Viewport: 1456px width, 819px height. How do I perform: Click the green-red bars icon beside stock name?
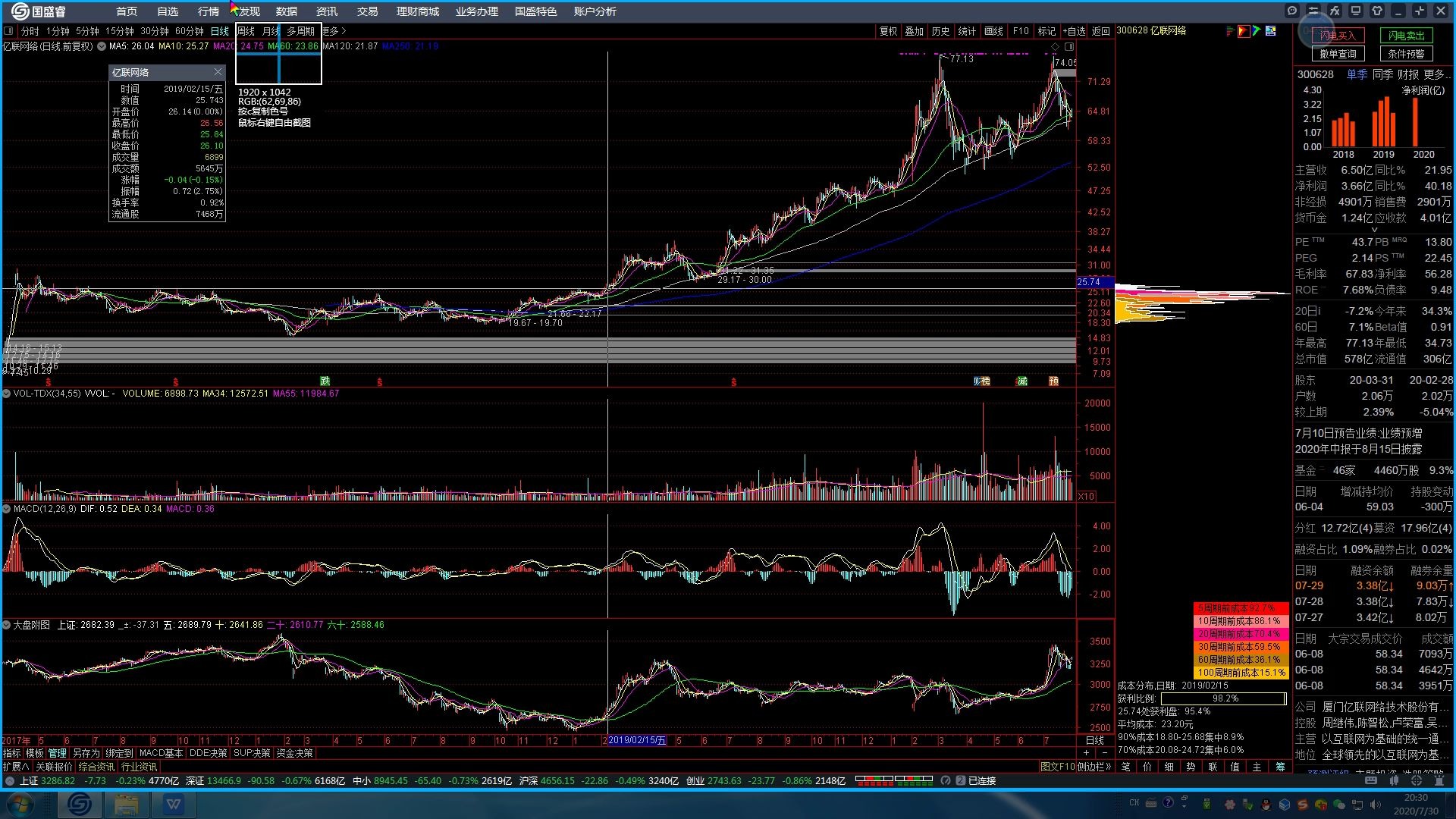coord(1230,31)
